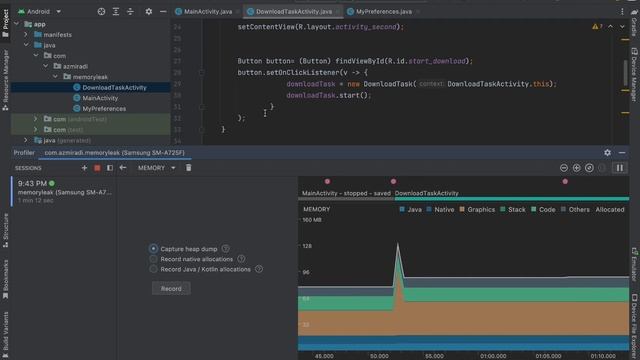Click the Record button
This screenshot has height=360, width=640.
point(171,288)
